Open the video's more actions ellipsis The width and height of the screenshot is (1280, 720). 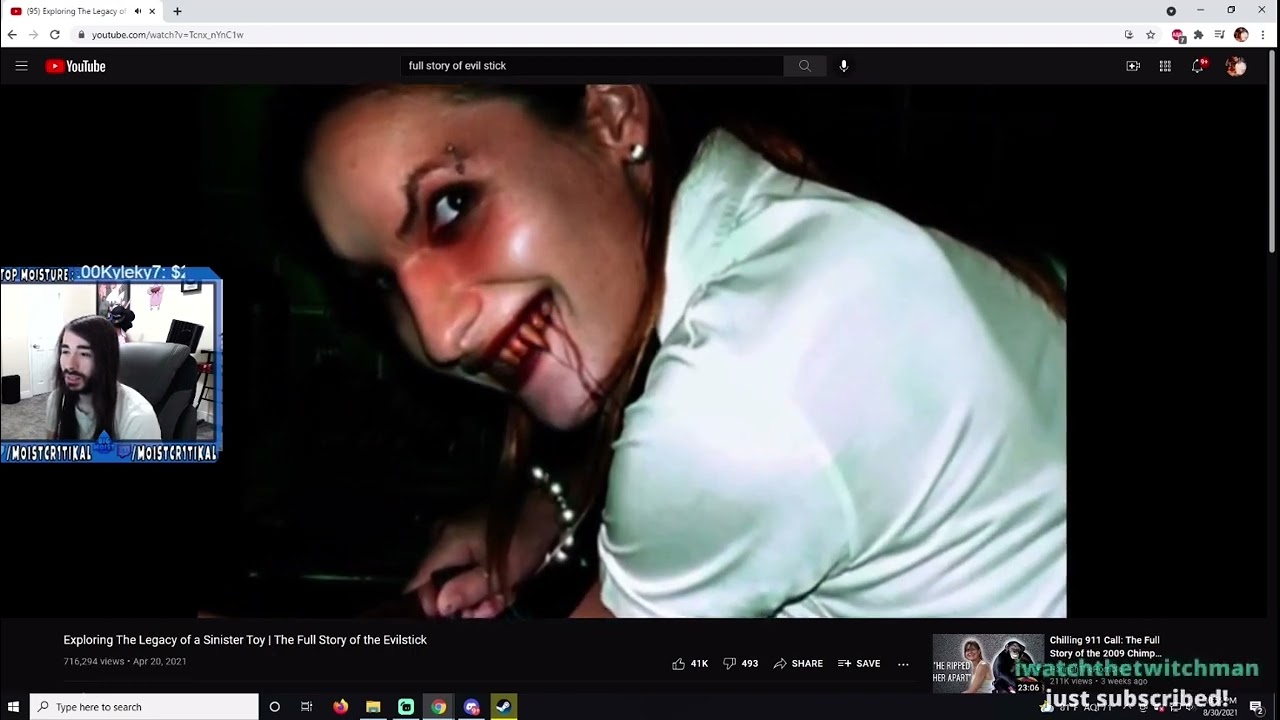[903, 663]
